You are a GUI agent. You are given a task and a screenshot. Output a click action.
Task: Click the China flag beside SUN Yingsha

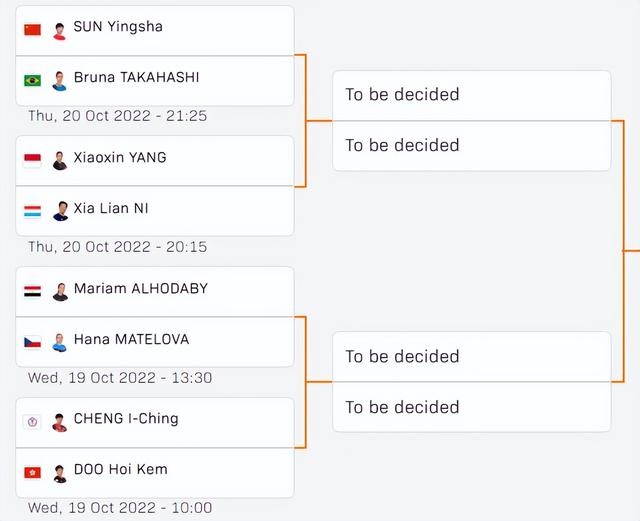(32, 30)
